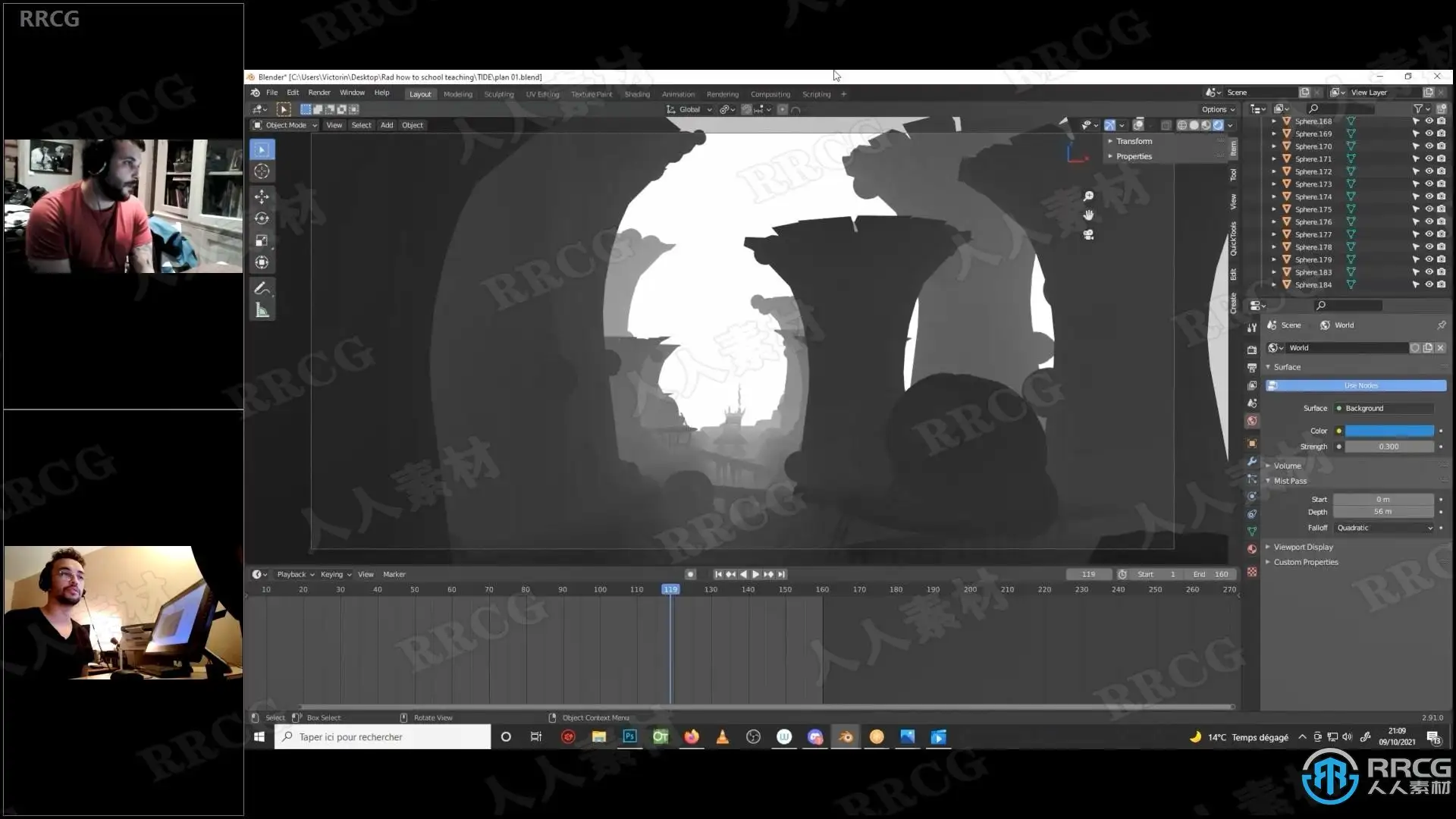Screen dimensions: 1456x819
Task: Select the Move tool in toolbar
Action: pyautogui.click(x=262, y=196)
